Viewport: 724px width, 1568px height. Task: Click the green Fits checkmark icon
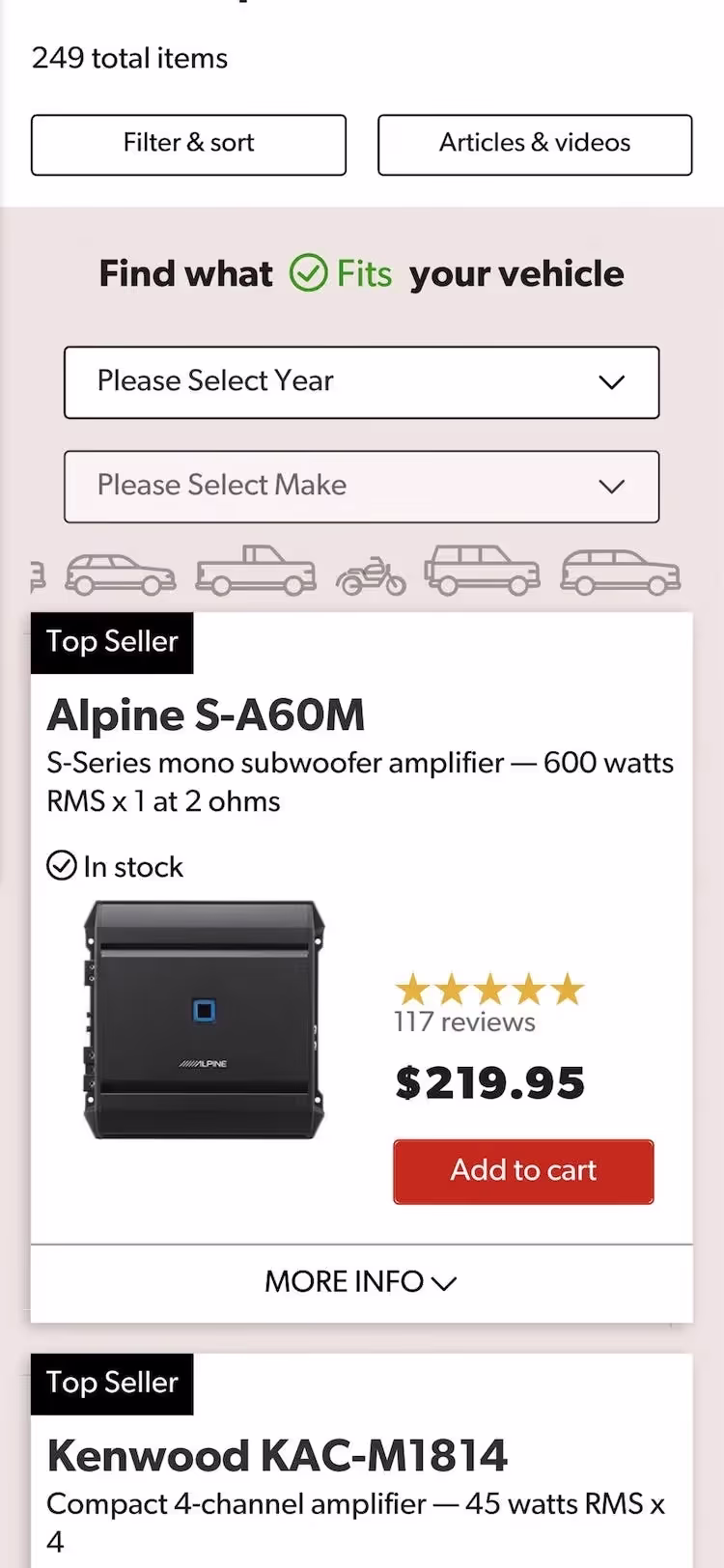coord(309,273)
